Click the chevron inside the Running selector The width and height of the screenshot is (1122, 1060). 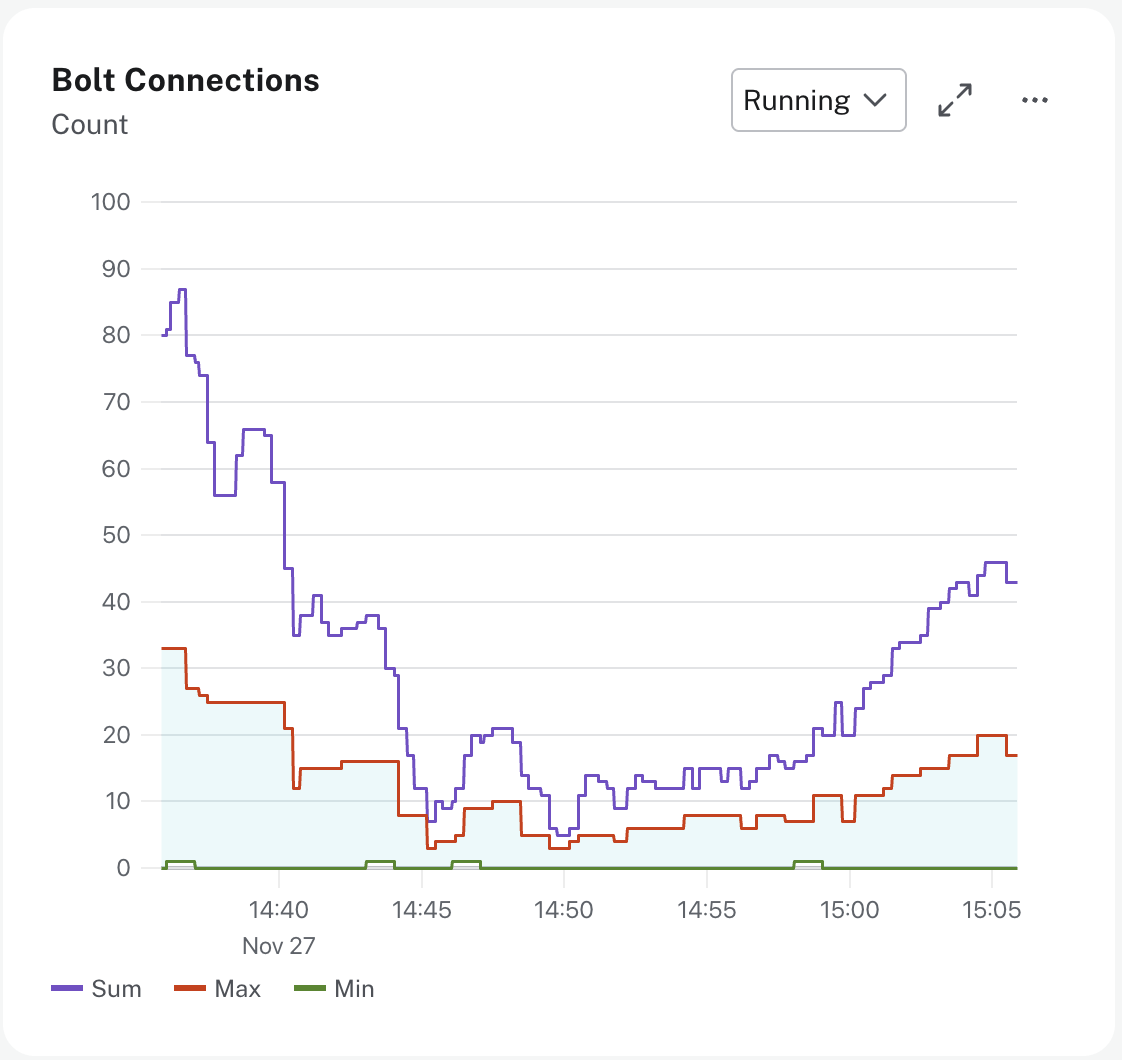(x=875, y=100)
